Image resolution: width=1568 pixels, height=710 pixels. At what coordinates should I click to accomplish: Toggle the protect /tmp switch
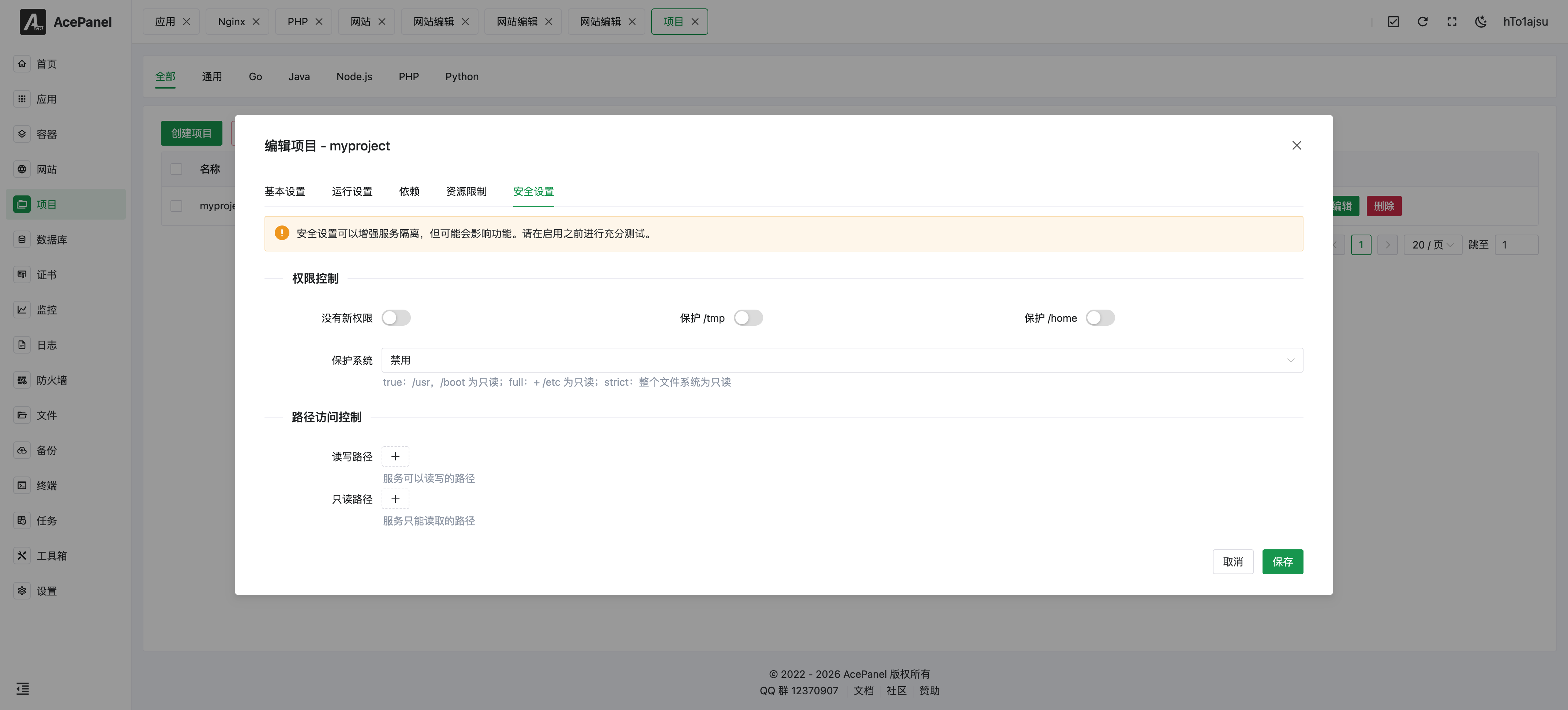[x=747, y=318]
